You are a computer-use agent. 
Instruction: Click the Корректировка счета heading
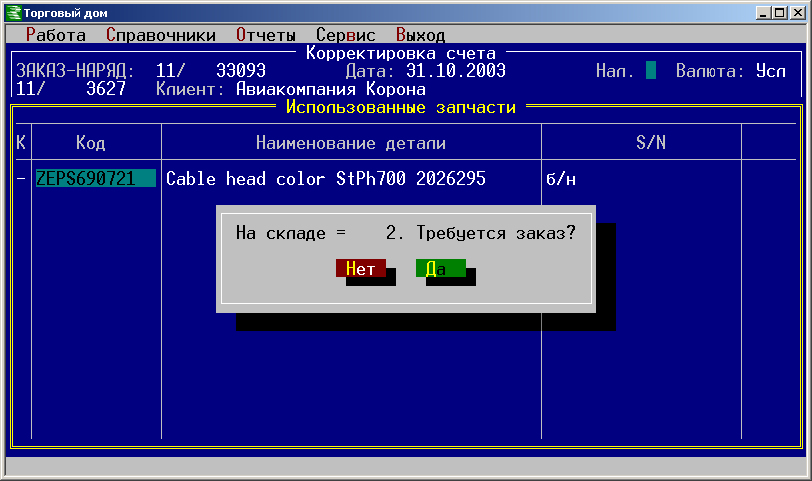[401, 53]
